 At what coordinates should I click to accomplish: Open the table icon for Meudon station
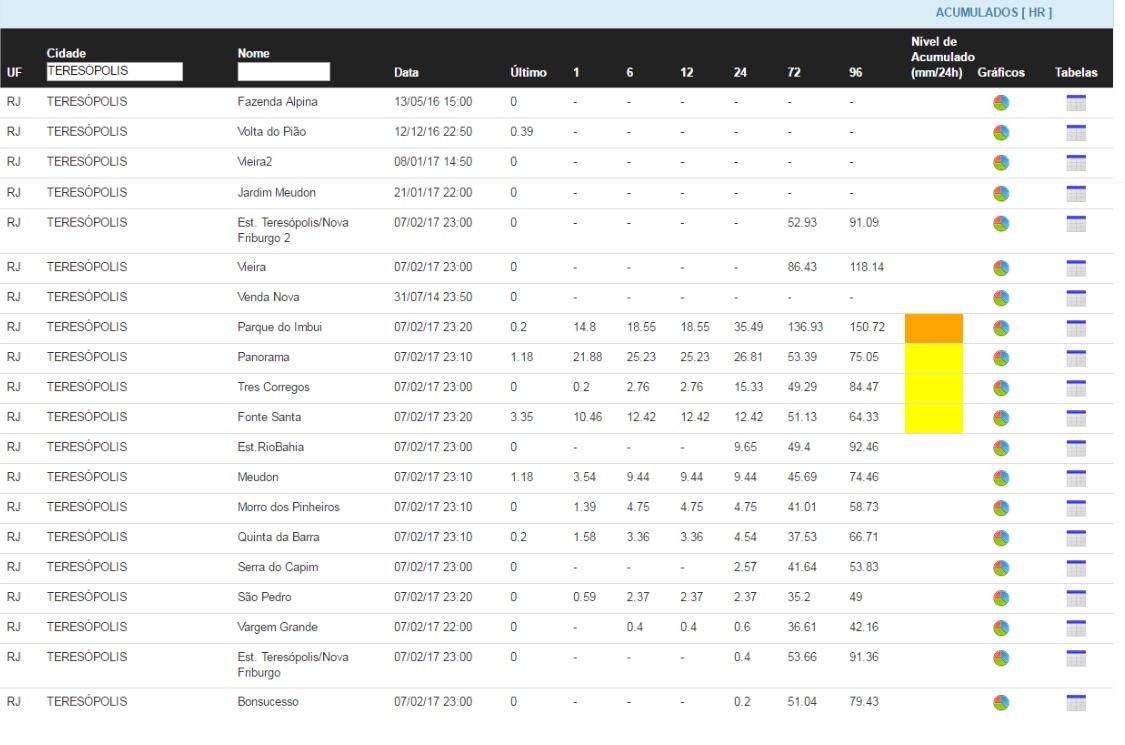click(1076, 478)
